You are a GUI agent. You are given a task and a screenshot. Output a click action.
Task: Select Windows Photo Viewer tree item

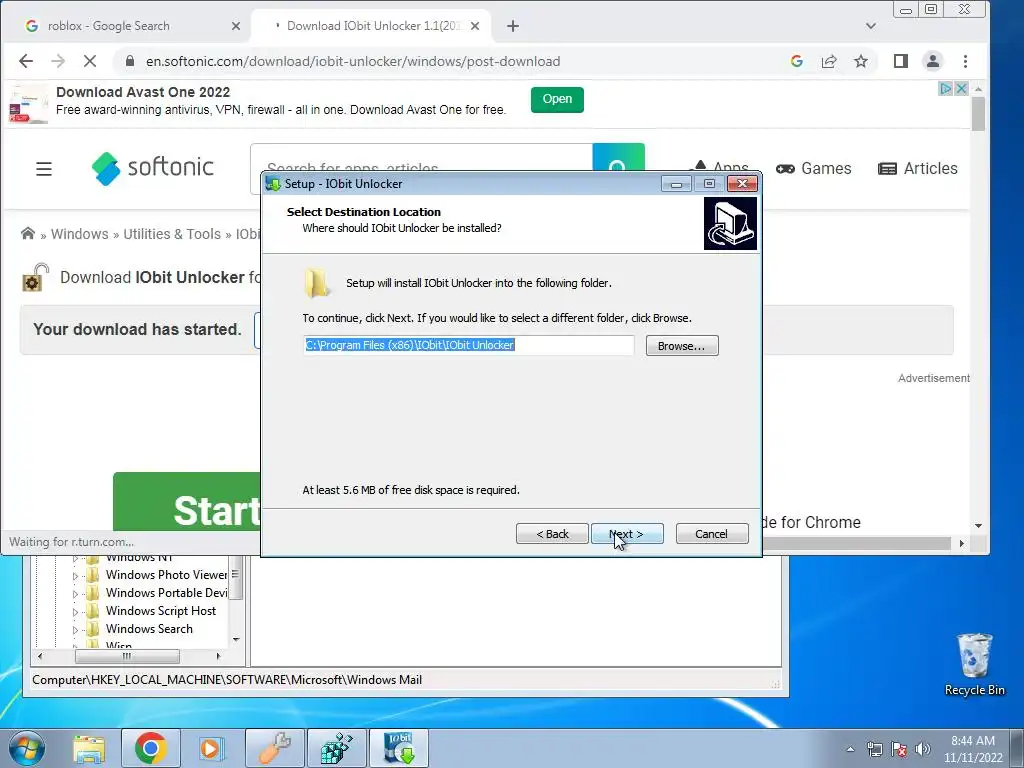pos(166,575)
